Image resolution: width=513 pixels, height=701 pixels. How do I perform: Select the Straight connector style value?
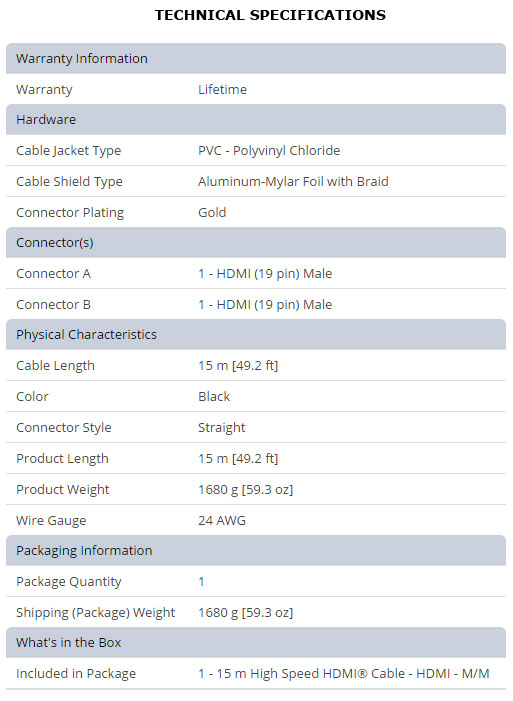coord(221,428)
